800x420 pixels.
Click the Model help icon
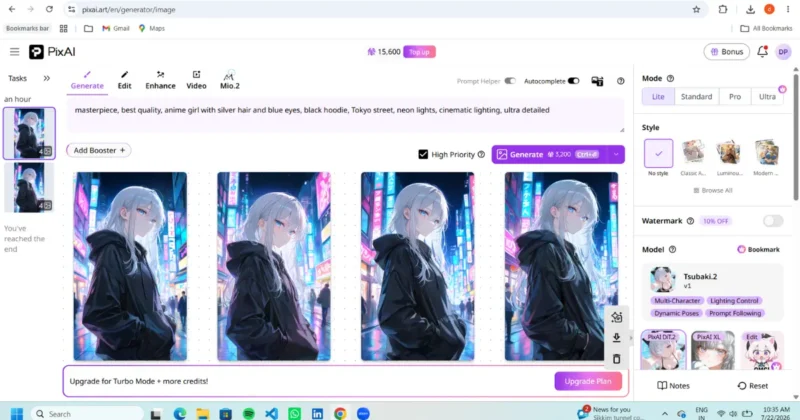pos(672,250)
